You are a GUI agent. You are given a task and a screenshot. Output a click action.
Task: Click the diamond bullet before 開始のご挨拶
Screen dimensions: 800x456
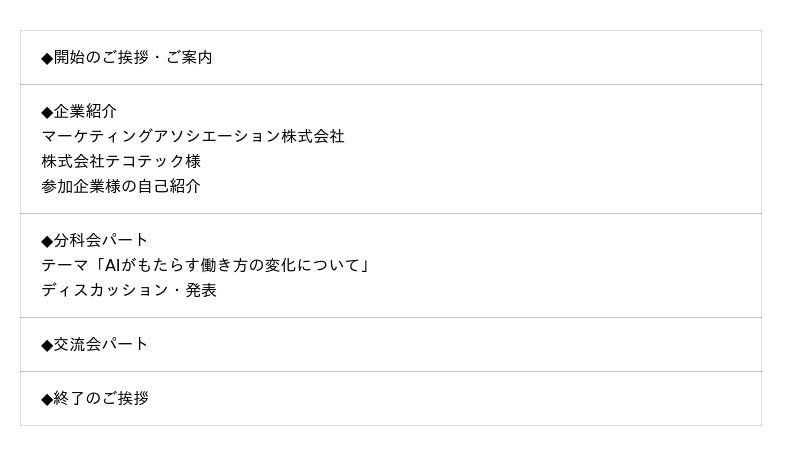coord(47,58)
